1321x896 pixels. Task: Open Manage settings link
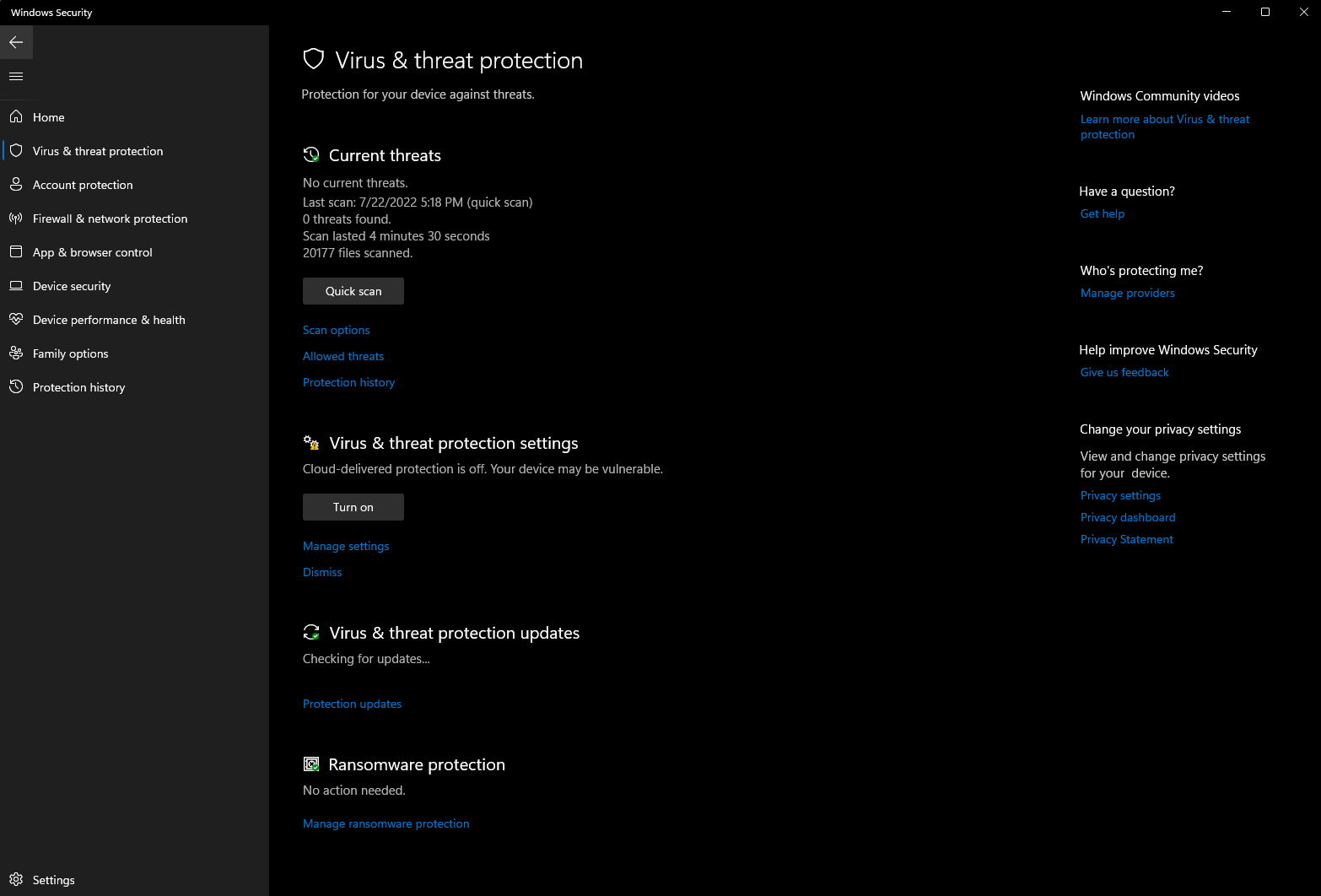point(346,546)
